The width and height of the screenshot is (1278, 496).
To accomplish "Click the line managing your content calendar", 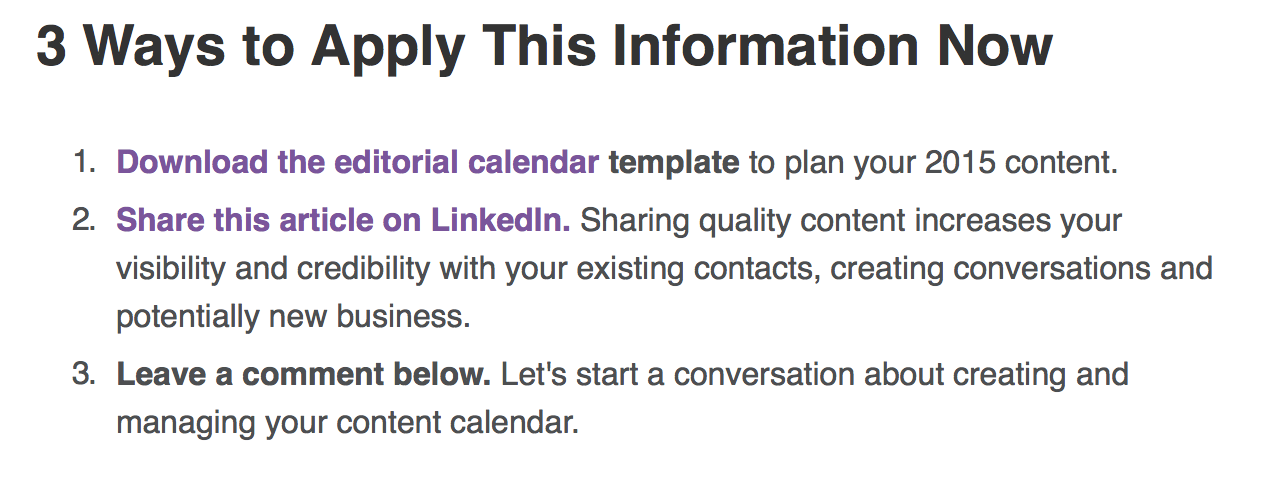I will 348,423.
